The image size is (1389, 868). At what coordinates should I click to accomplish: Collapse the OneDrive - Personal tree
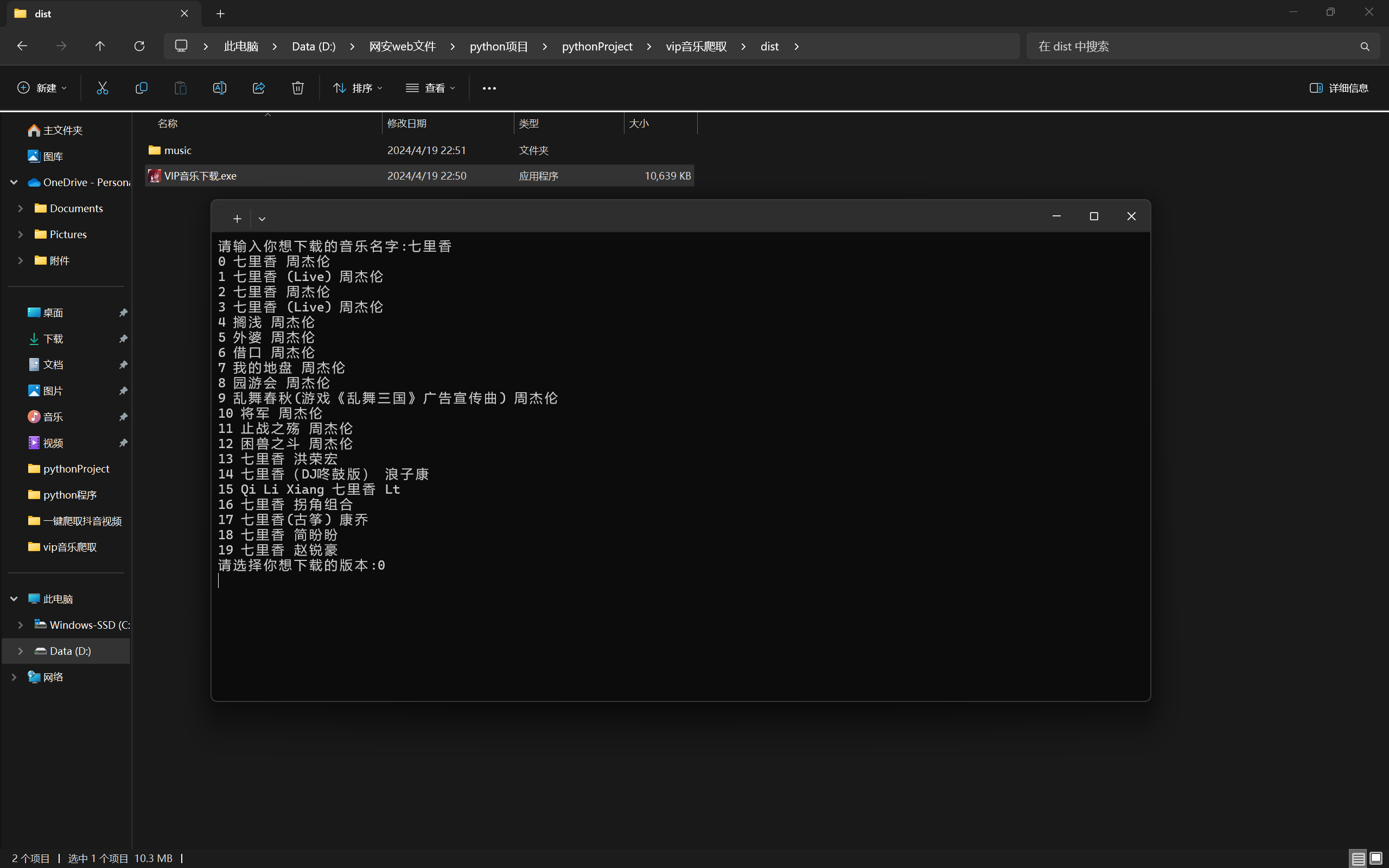14,183
